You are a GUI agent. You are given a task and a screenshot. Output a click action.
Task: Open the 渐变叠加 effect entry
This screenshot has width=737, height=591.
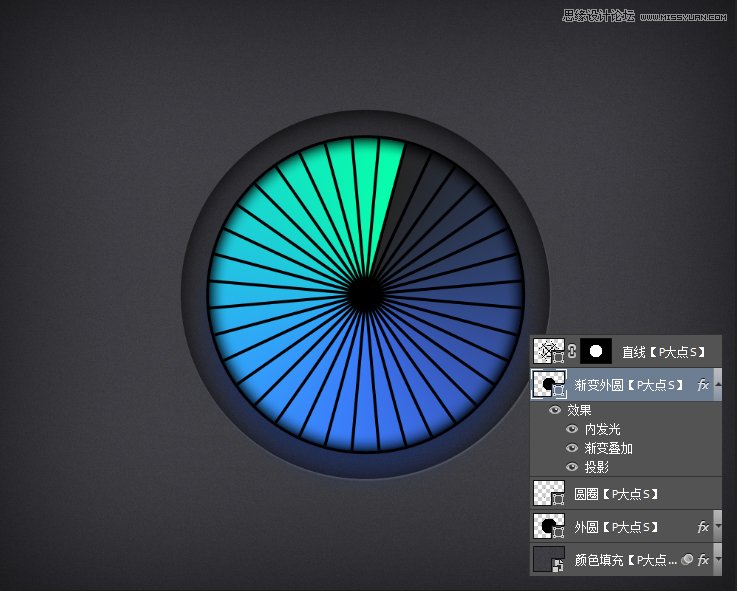coord(609,448)
